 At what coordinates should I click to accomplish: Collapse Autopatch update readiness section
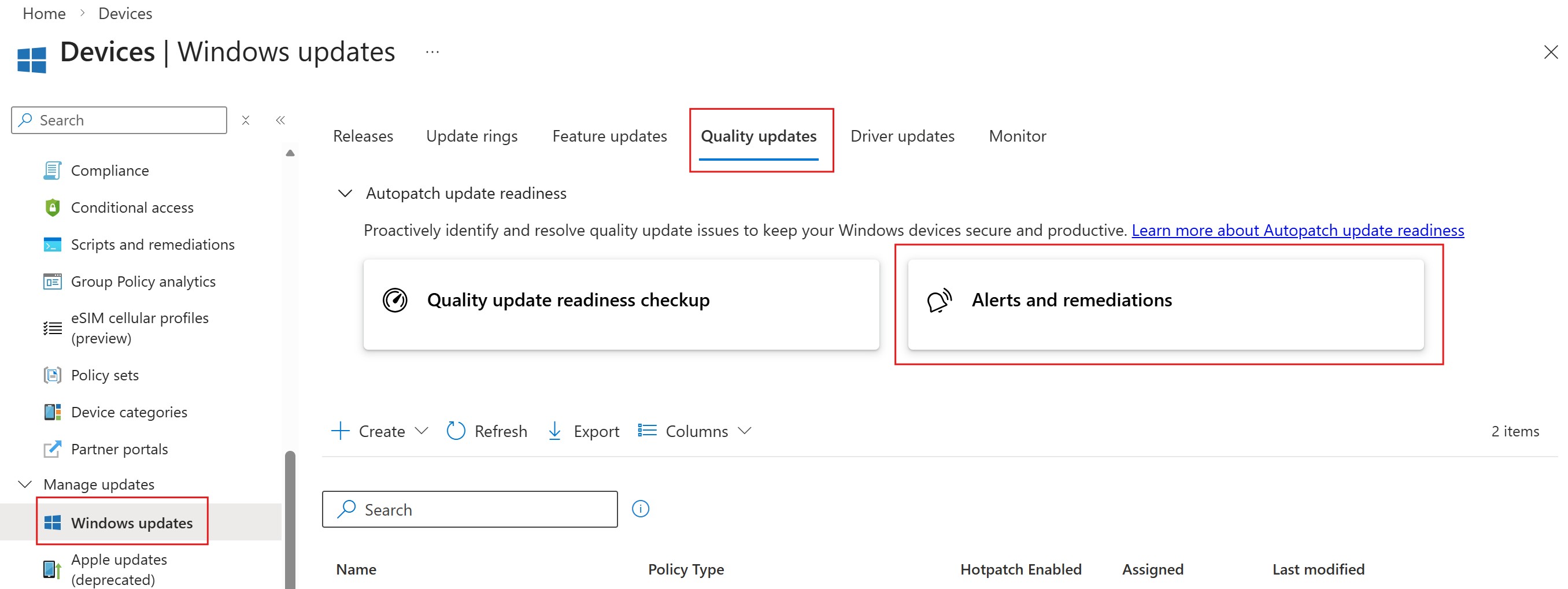point(345,194)
